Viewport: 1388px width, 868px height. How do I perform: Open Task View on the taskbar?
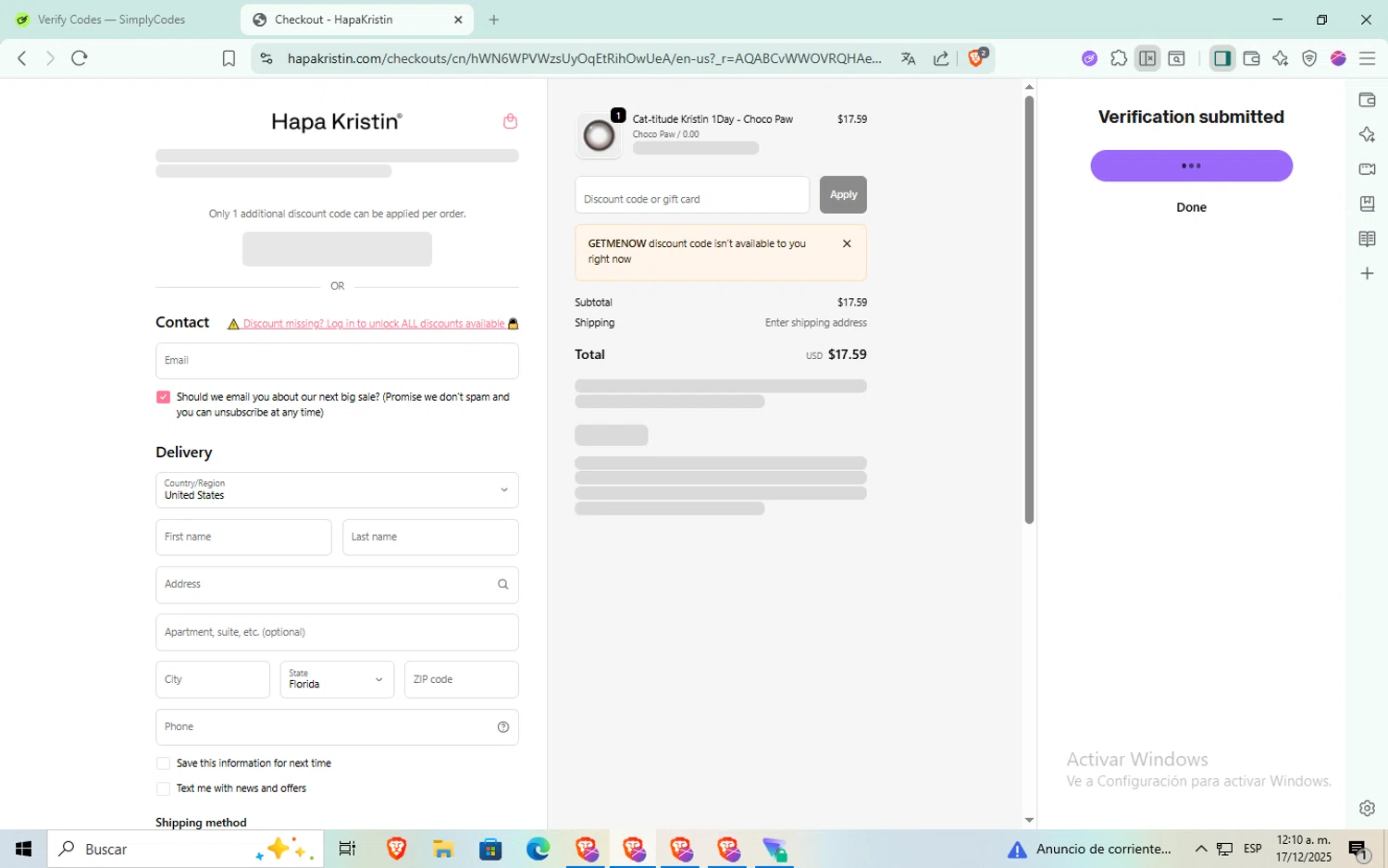pos(347,849)
